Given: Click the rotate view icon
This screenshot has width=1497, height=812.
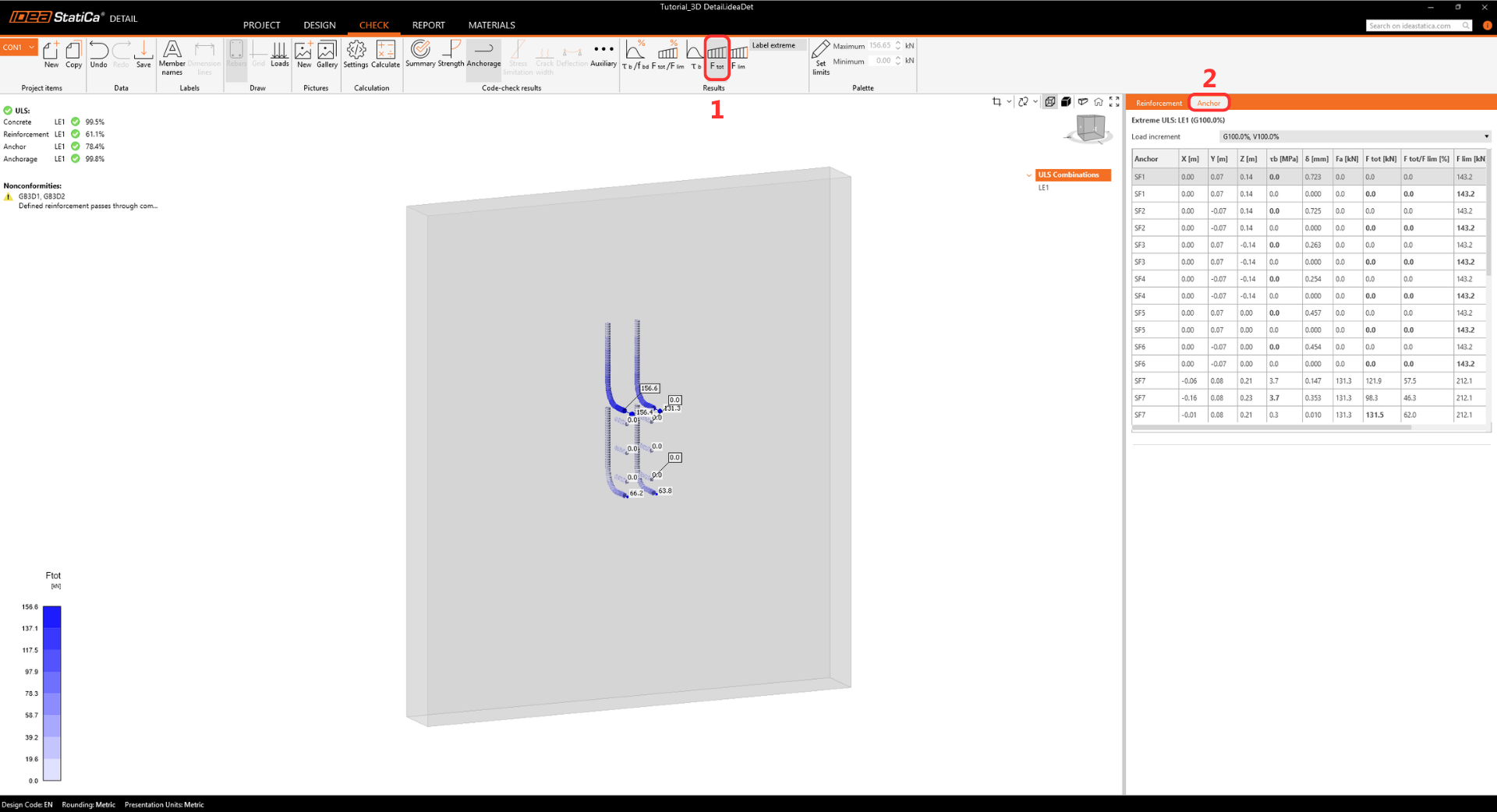Looking at the screenshot, I should (1023, 102).
